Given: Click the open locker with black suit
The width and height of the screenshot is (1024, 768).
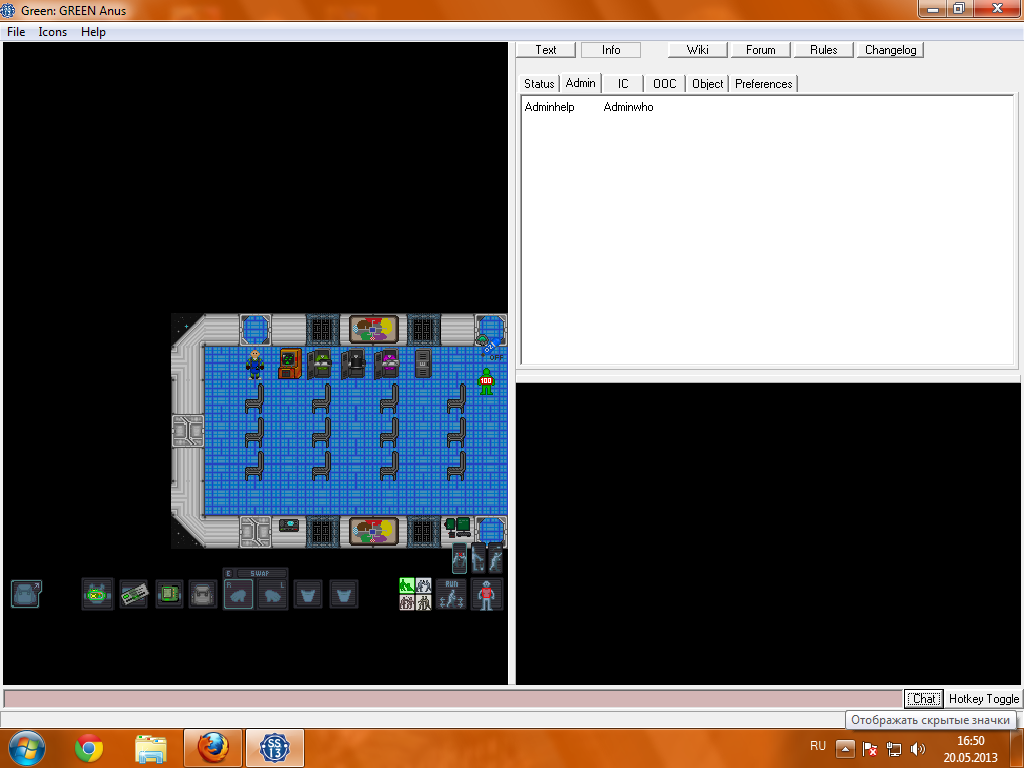Looking at the screenshot, I should (x=354, y=364).
